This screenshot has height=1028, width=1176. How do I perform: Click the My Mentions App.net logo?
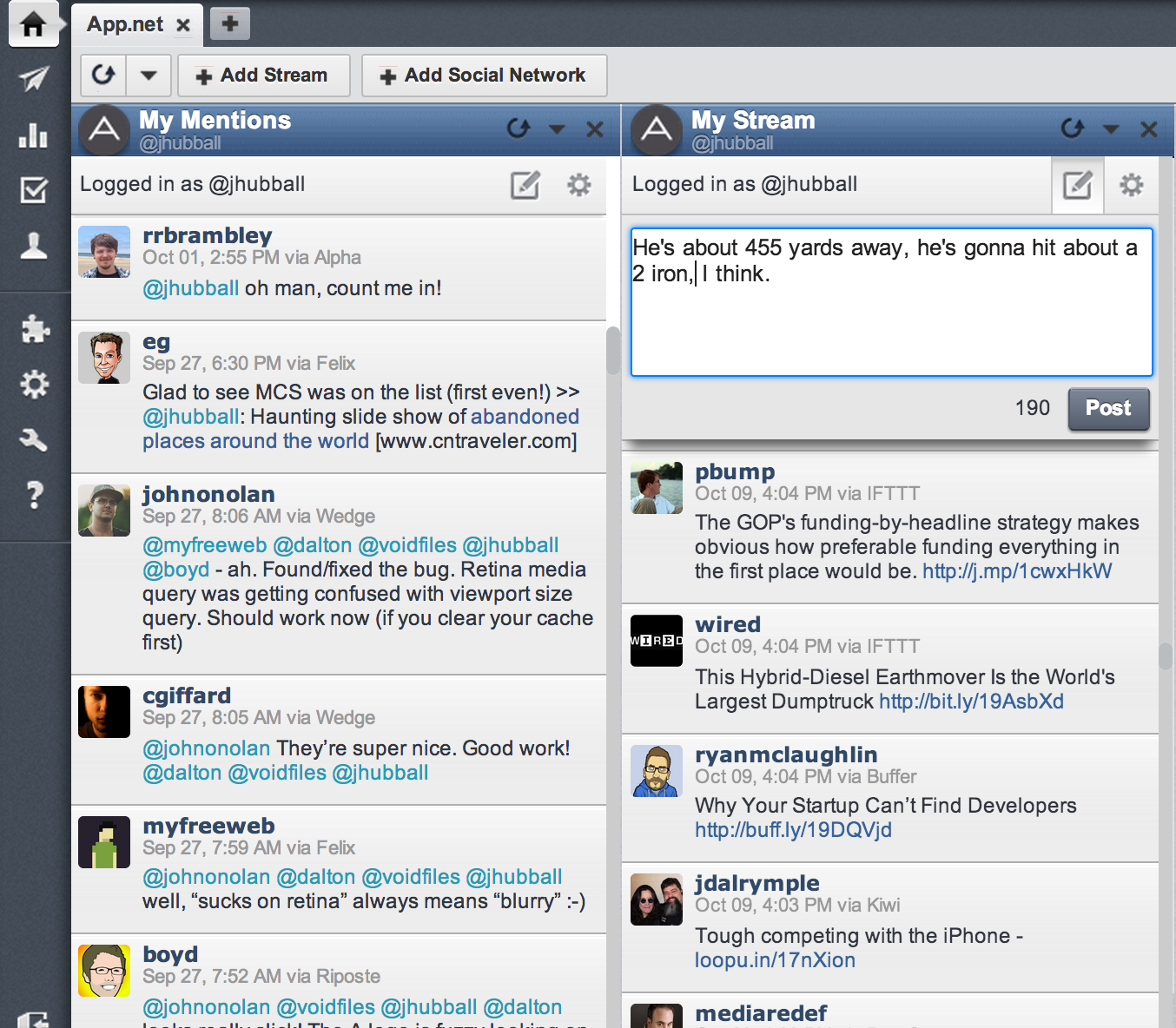tap(104, 129)
